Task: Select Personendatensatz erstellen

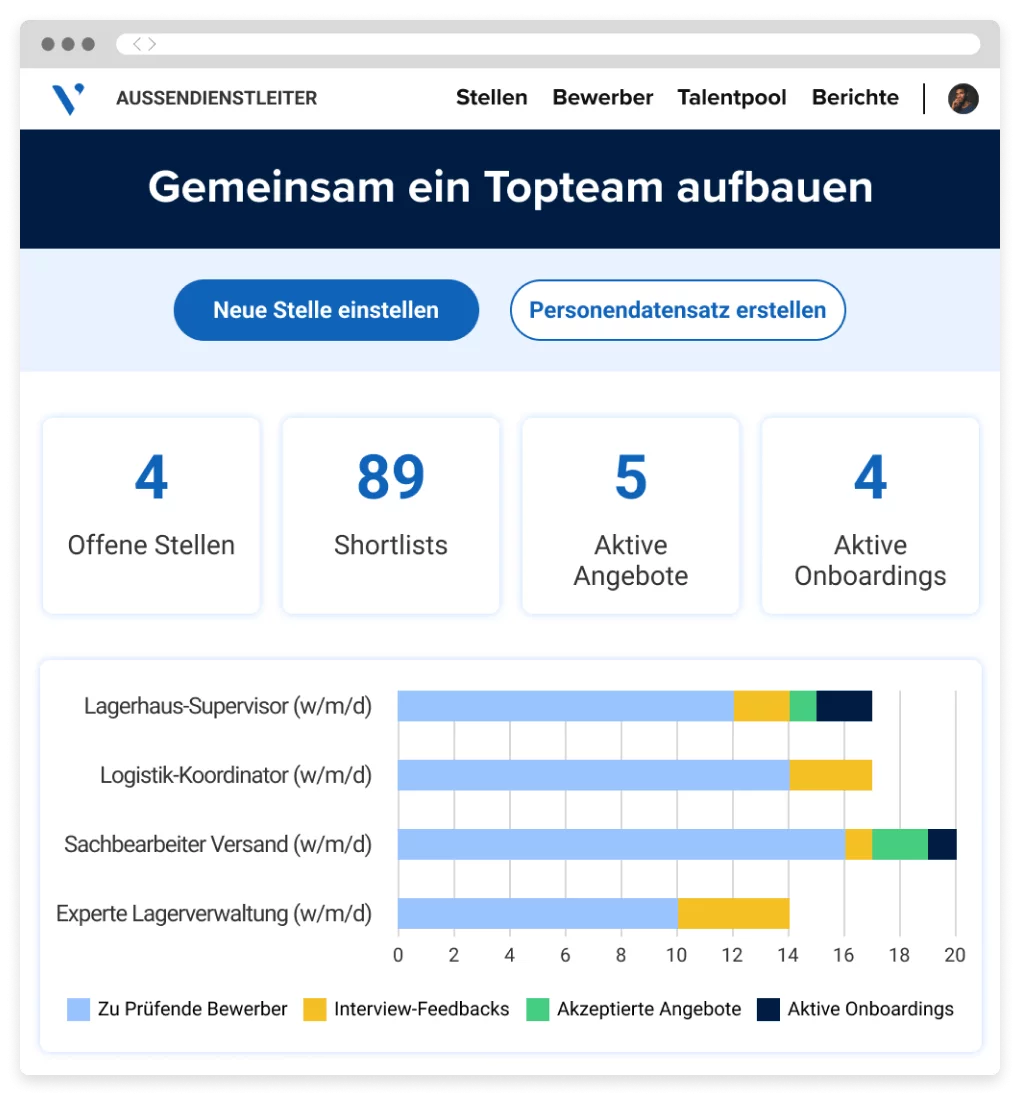Action: 678,310
